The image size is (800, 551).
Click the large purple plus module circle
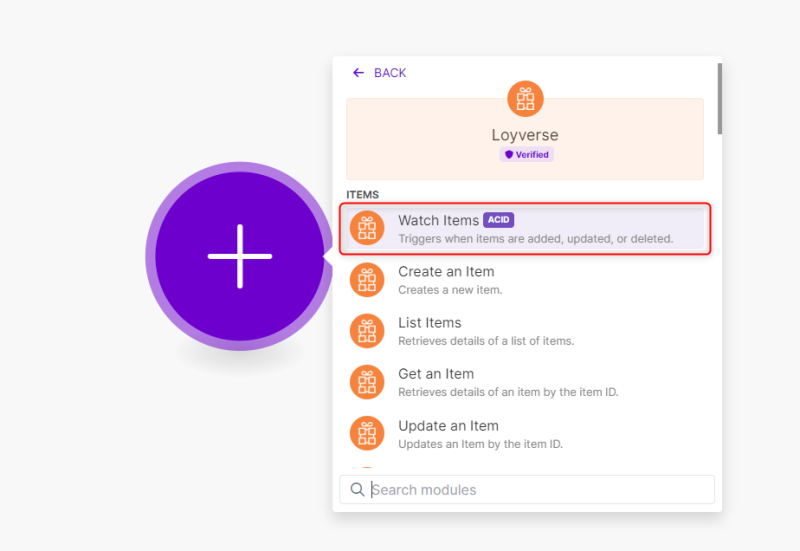(x=239, y=256)
